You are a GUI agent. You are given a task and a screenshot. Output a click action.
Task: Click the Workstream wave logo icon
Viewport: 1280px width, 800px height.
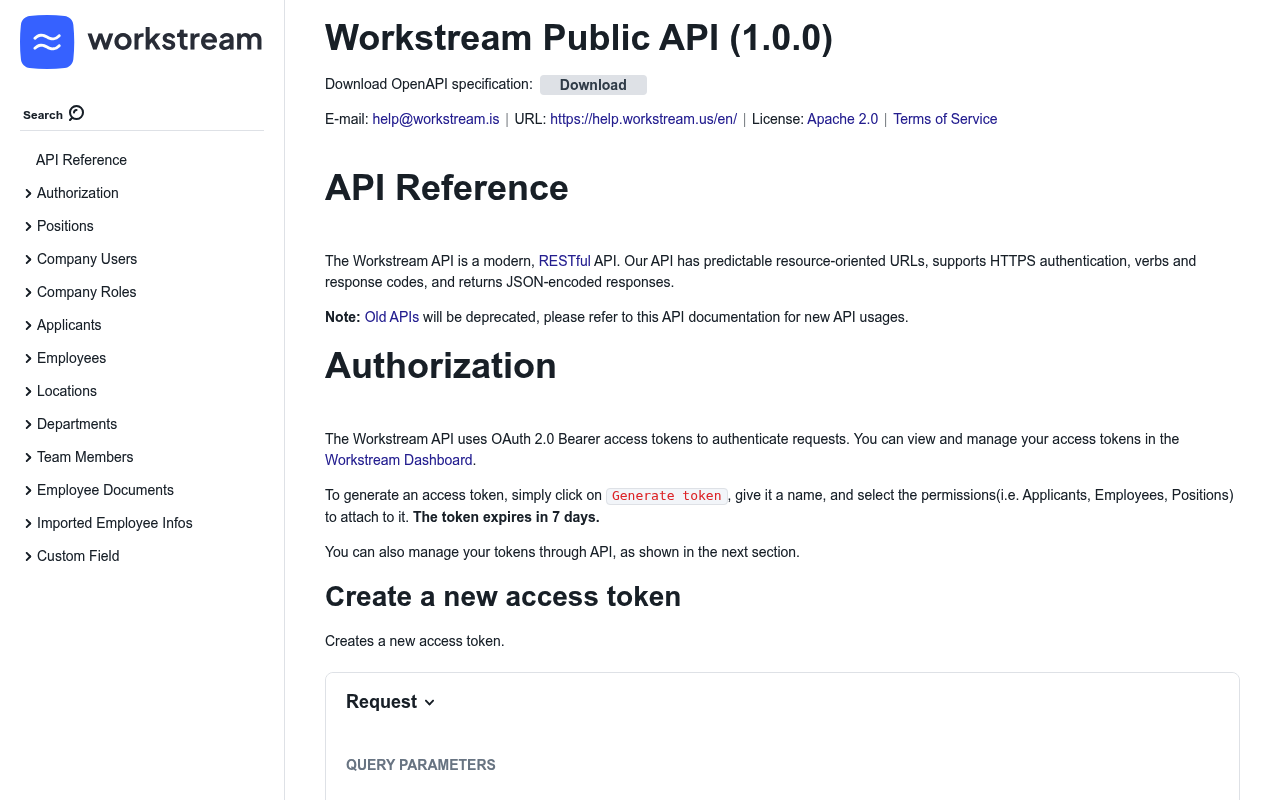(47, 42)
